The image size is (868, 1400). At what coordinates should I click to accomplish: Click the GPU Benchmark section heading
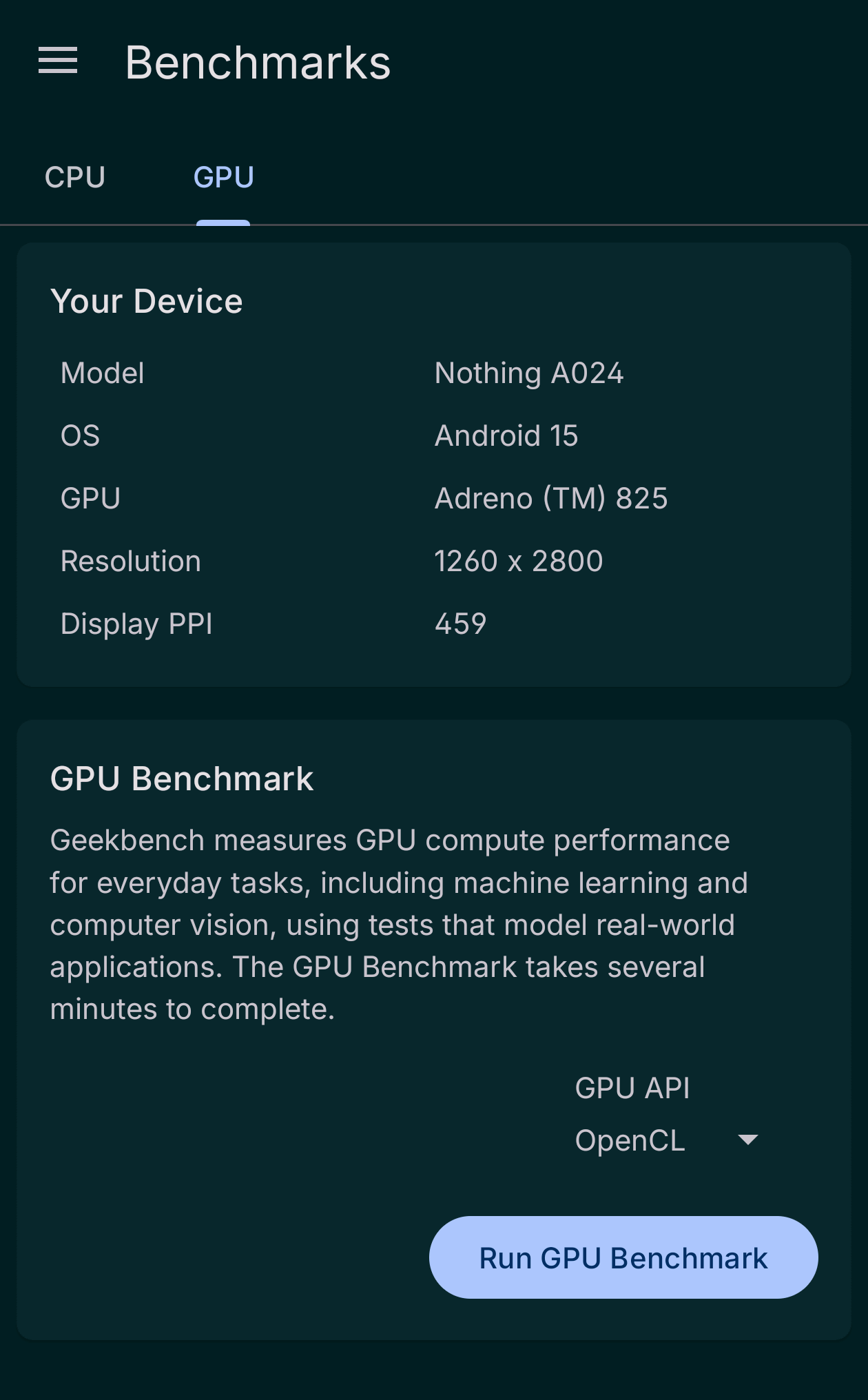(x=181, y=779)
